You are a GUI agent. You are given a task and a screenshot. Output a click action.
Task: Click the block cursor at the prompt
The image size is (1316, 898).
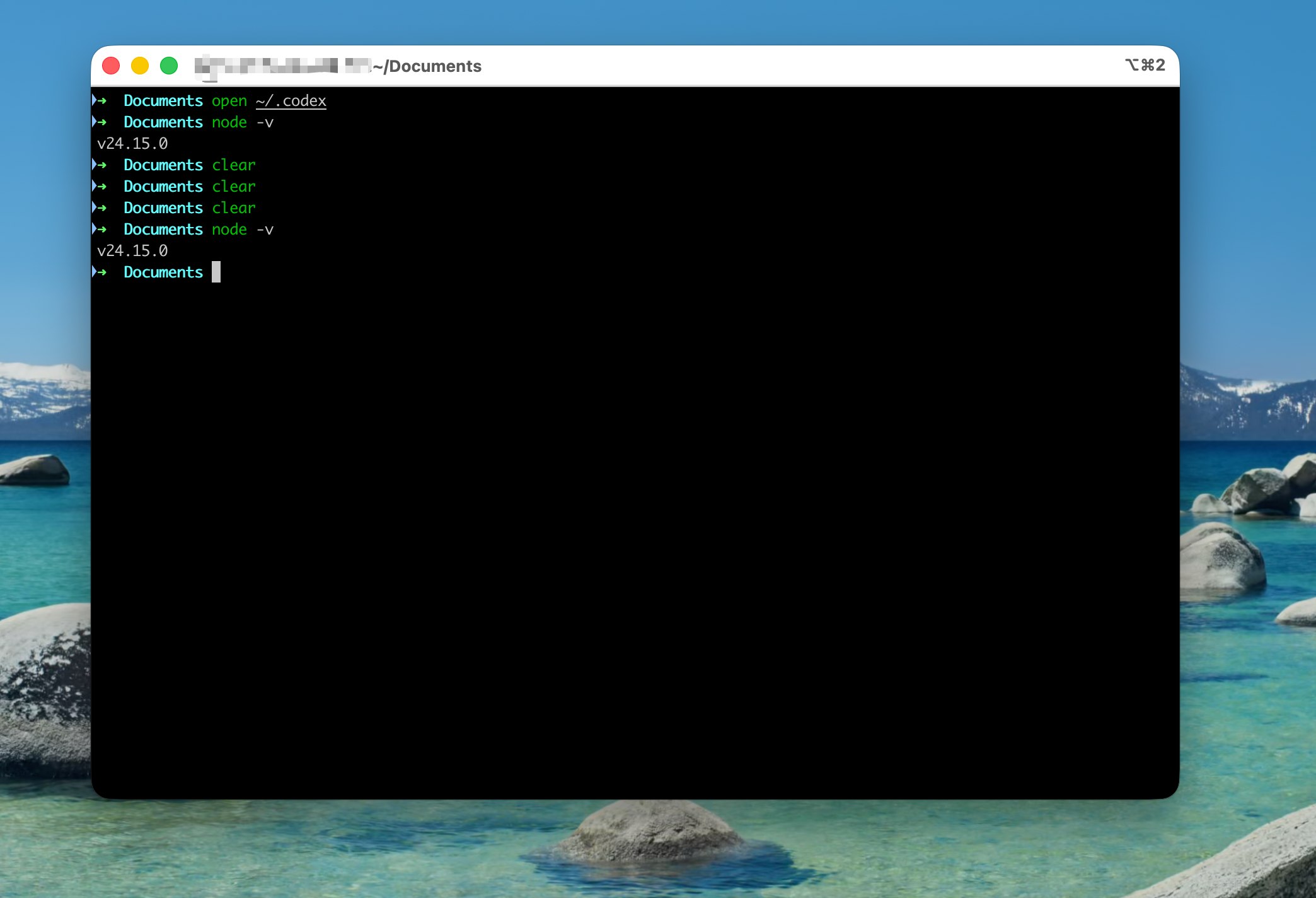point(216,272)
